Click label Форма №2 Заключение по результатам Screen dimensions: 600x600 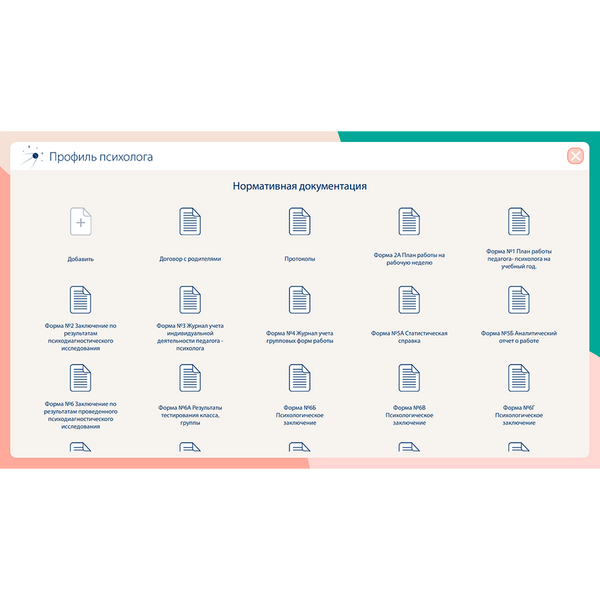click(80, 337)
